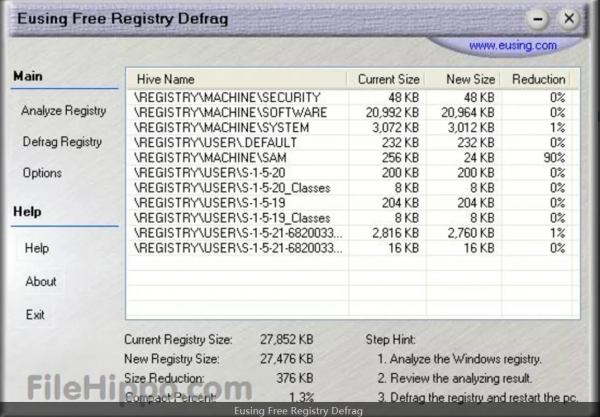
Task: Click the New Size column header
Action: 463,79
